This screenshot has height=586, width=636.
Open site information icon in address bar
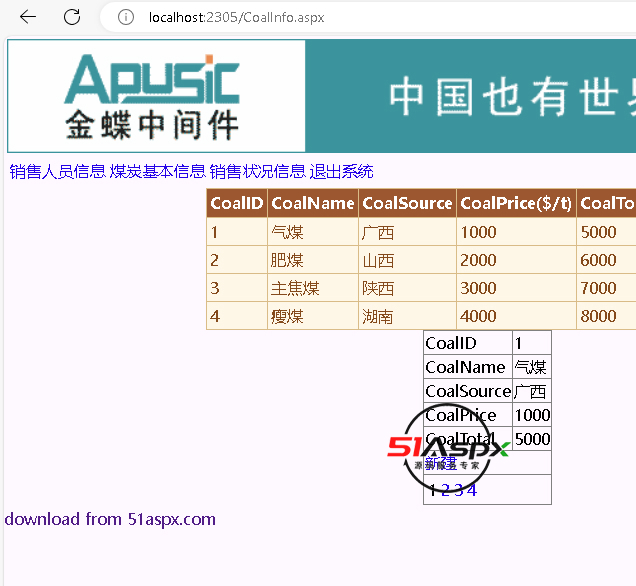[126, 17]
